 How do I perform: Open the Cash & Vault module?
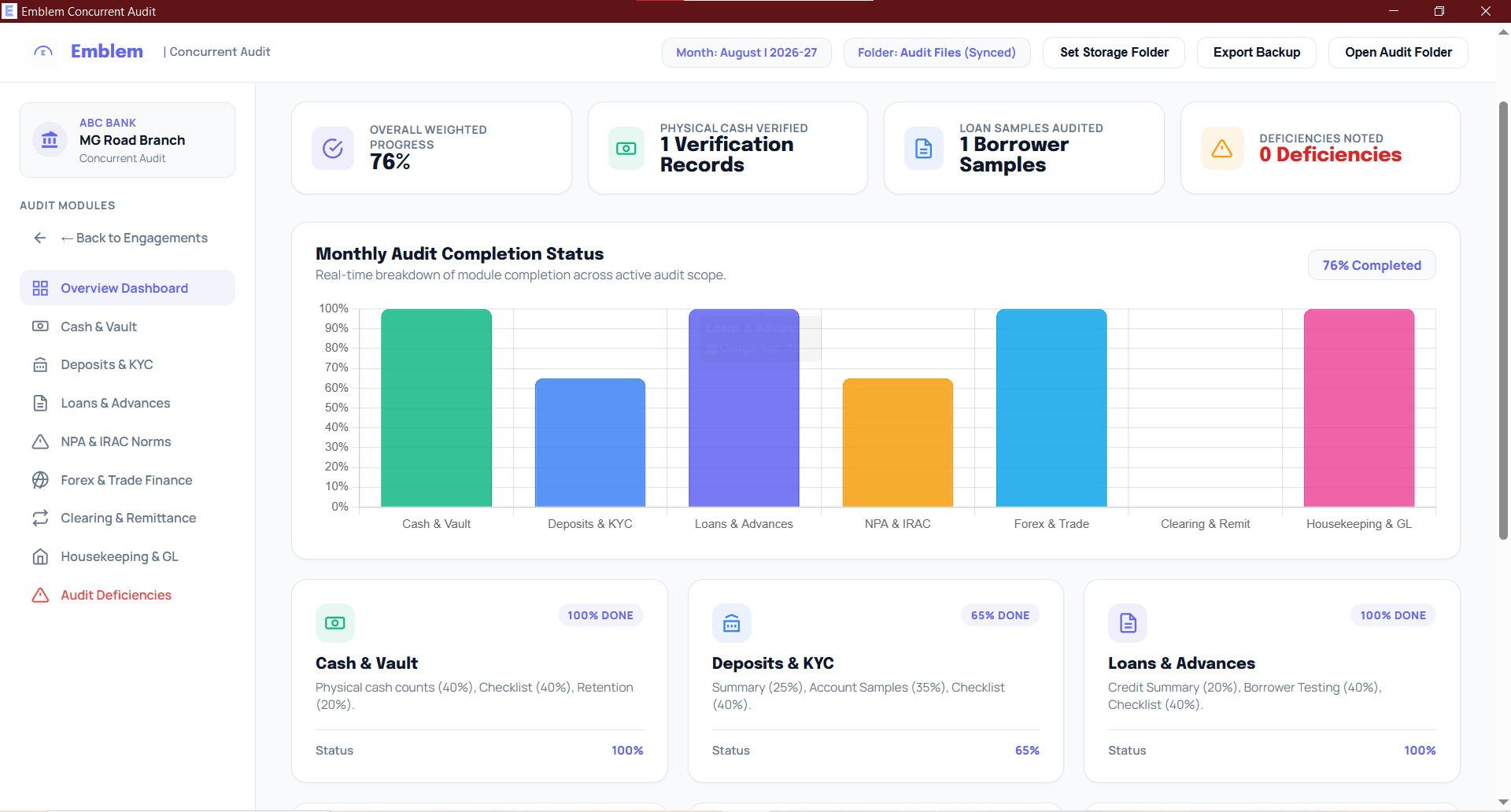127,327
